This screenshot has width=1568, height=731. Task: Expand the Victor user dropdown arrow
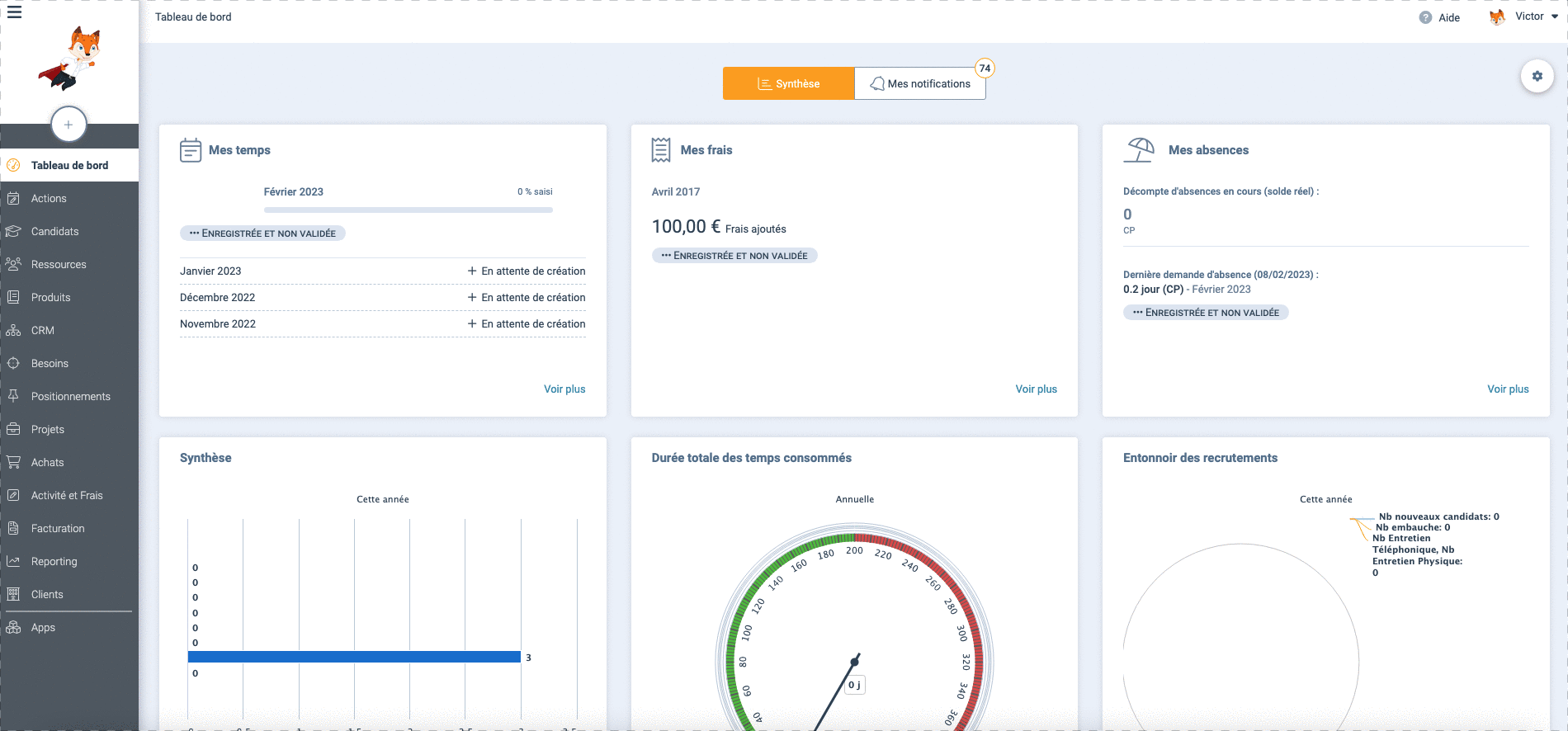(1555, 17)
